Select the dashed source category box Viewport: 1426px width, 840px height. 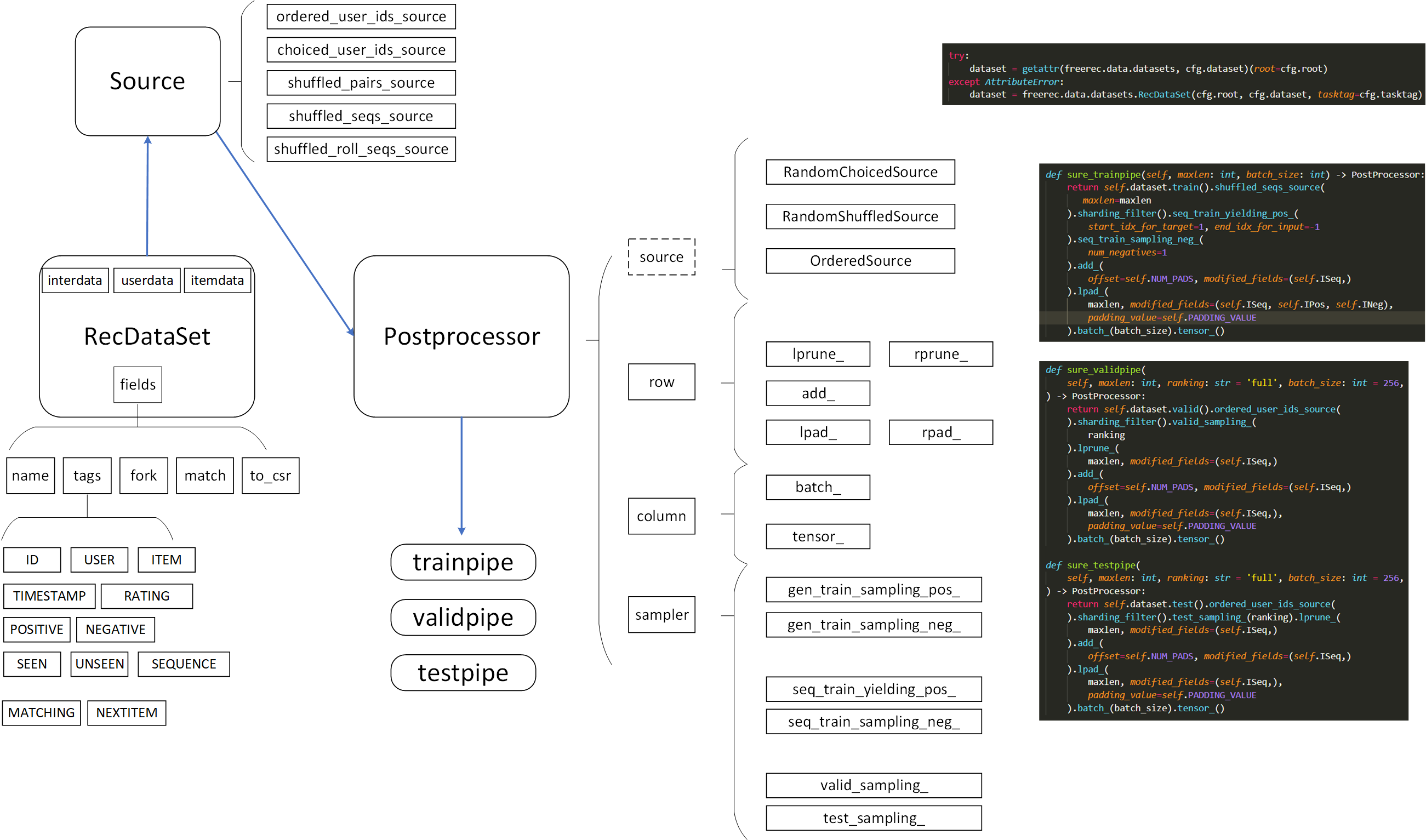661,257
